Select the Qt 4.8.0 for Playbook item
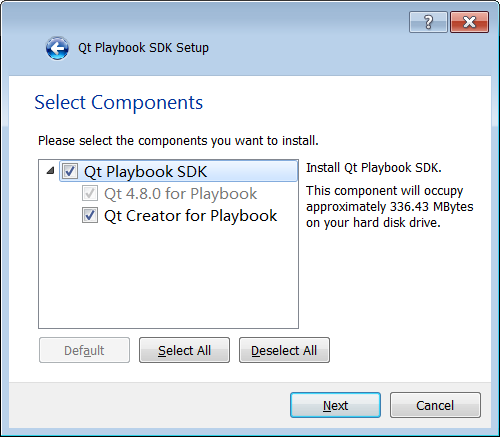 [180, 194]
